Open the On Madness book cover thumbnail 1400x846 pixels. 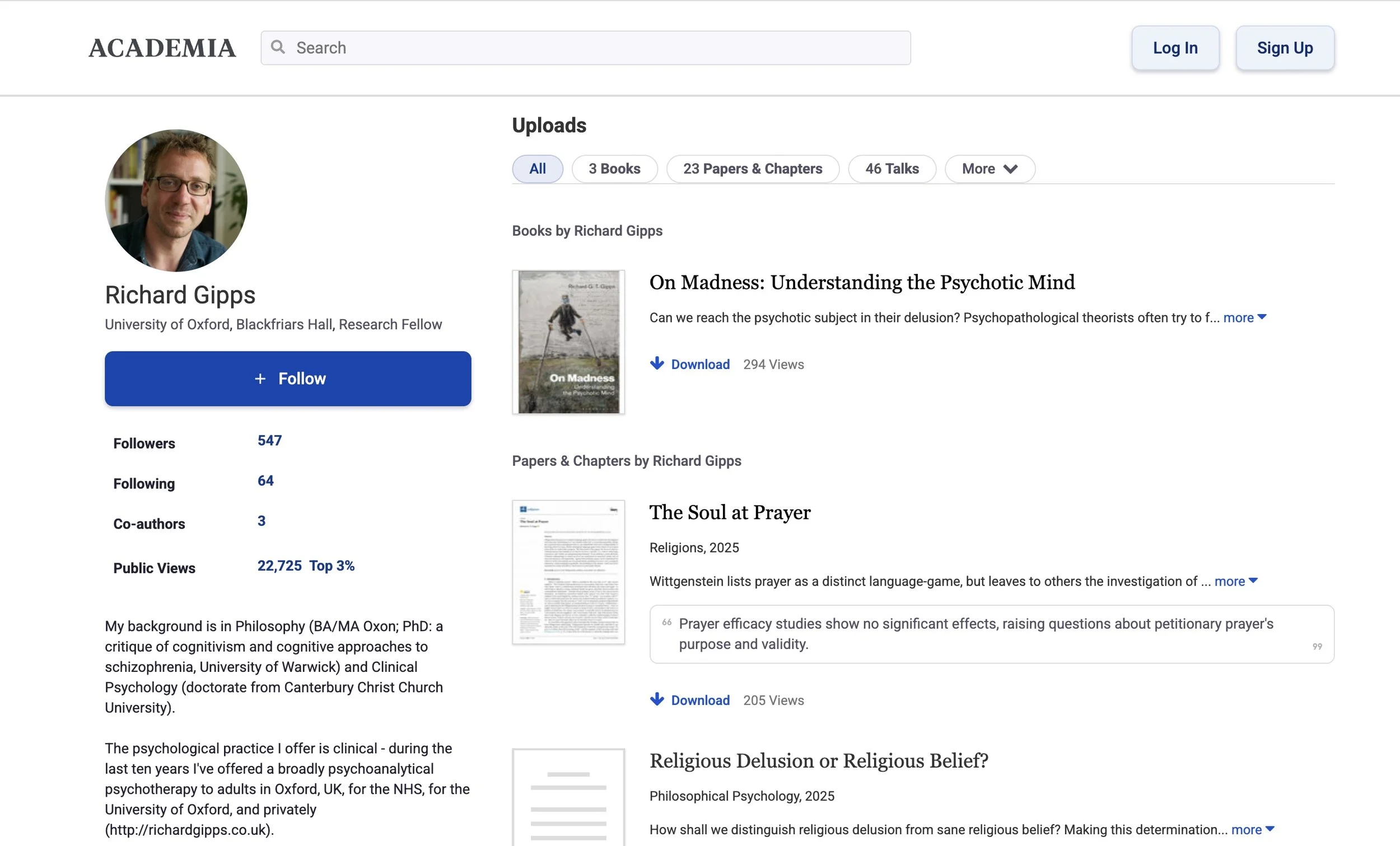[568, 342]
